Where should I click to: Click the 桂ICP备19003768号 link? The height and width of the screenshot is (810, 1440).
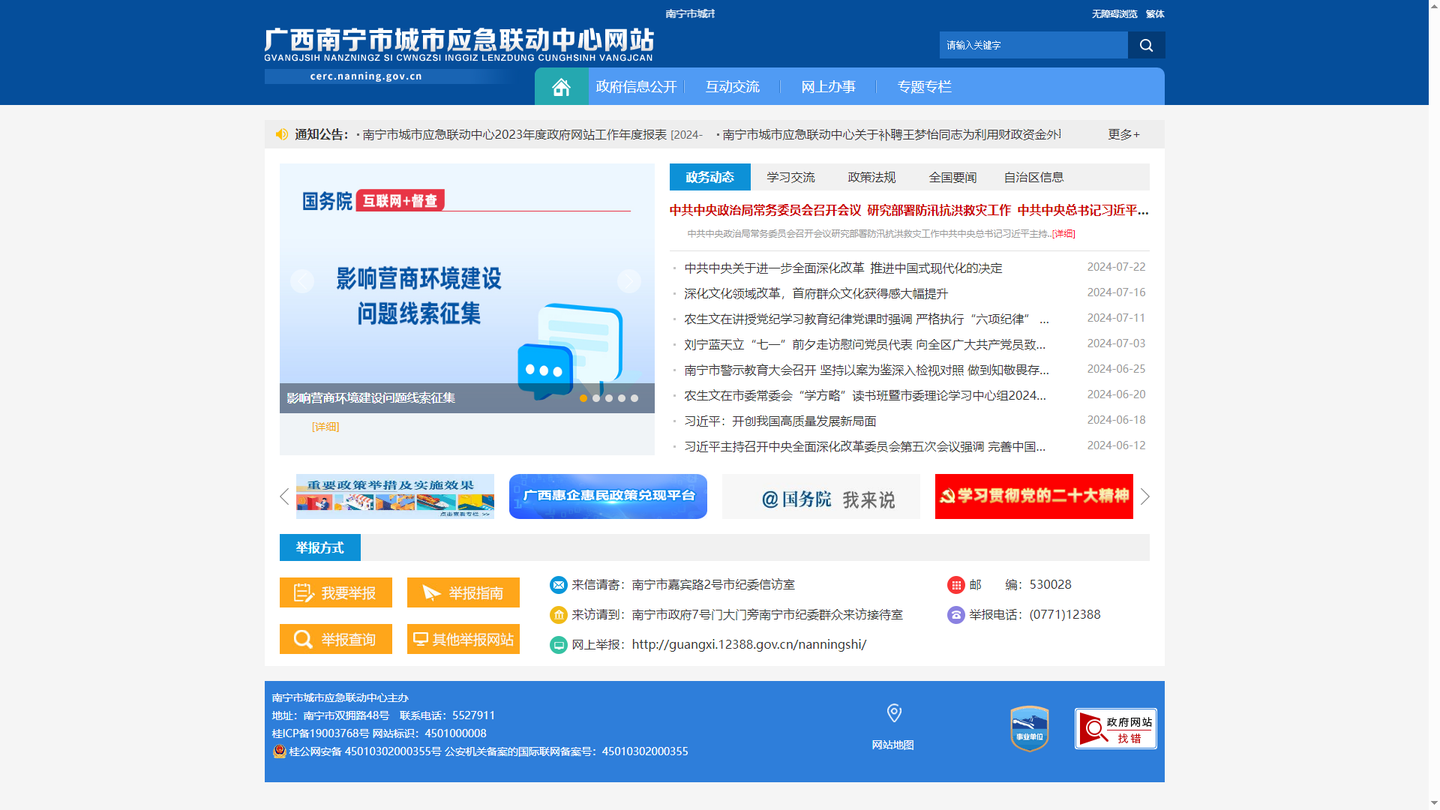(320, 733)
